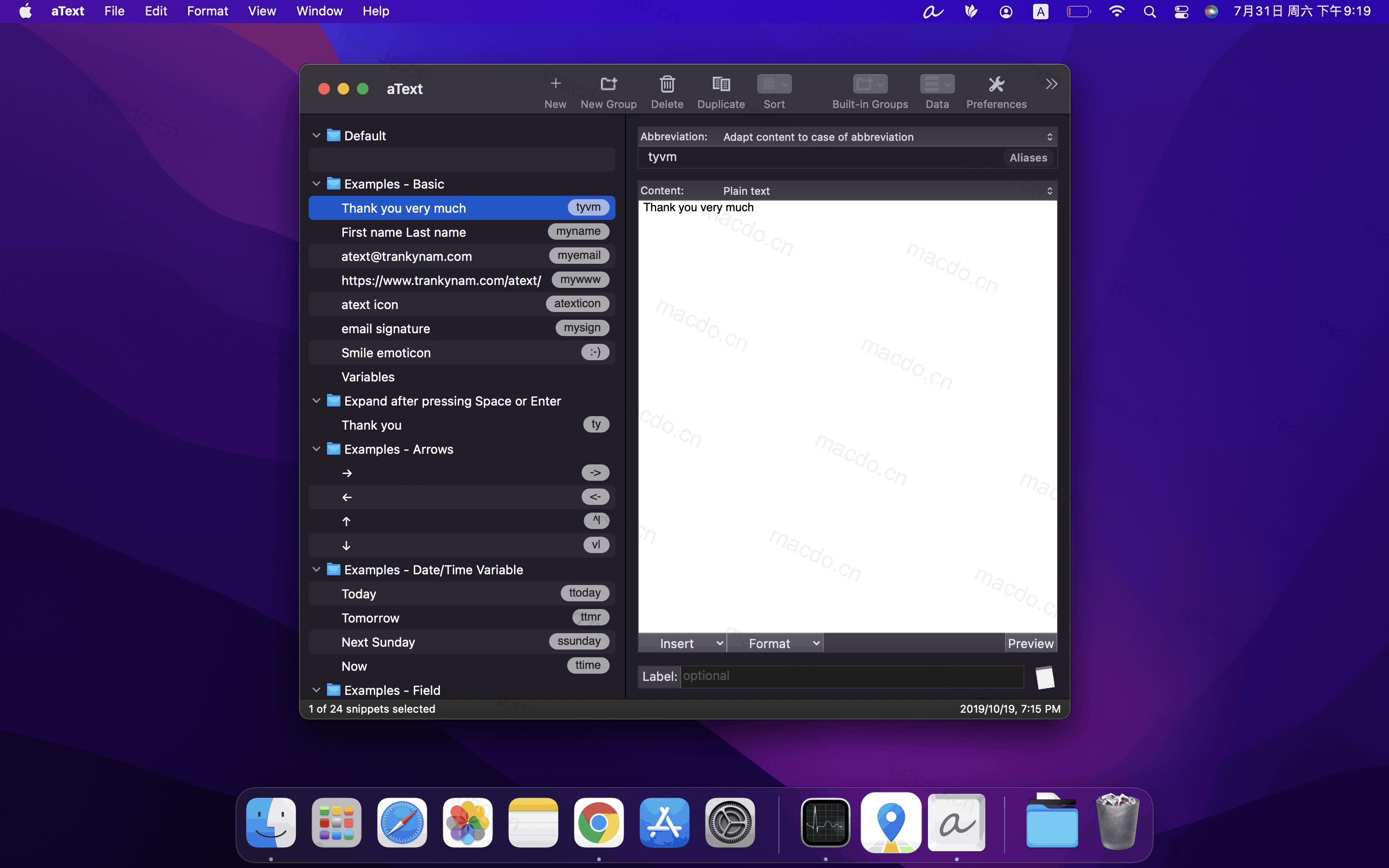This screenshot has height=868, width=1389.
Task: Open the Content type Plain text dropdown
Action: (887, 190)
